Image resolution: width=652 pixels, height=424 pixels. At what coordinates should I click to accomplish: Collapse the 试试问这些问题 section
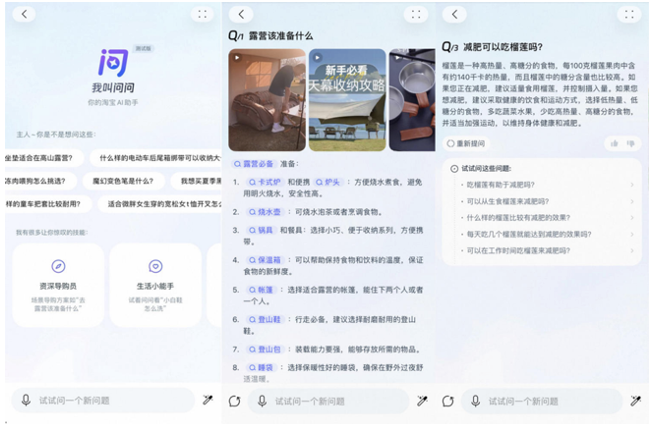click(454, 169)
